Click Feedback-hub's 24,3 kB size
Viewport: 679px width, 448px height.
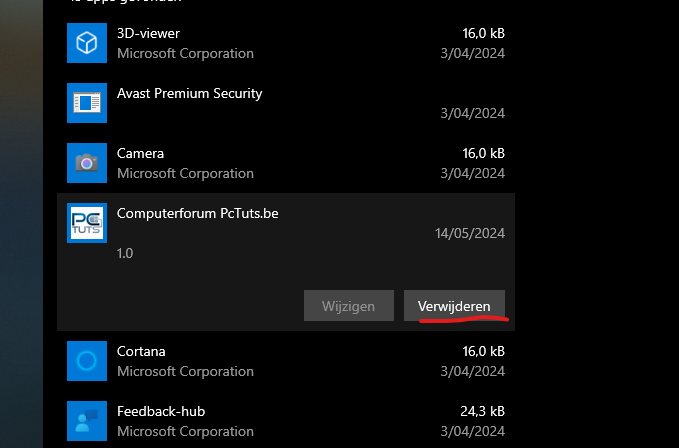click(x=482, y=411)
